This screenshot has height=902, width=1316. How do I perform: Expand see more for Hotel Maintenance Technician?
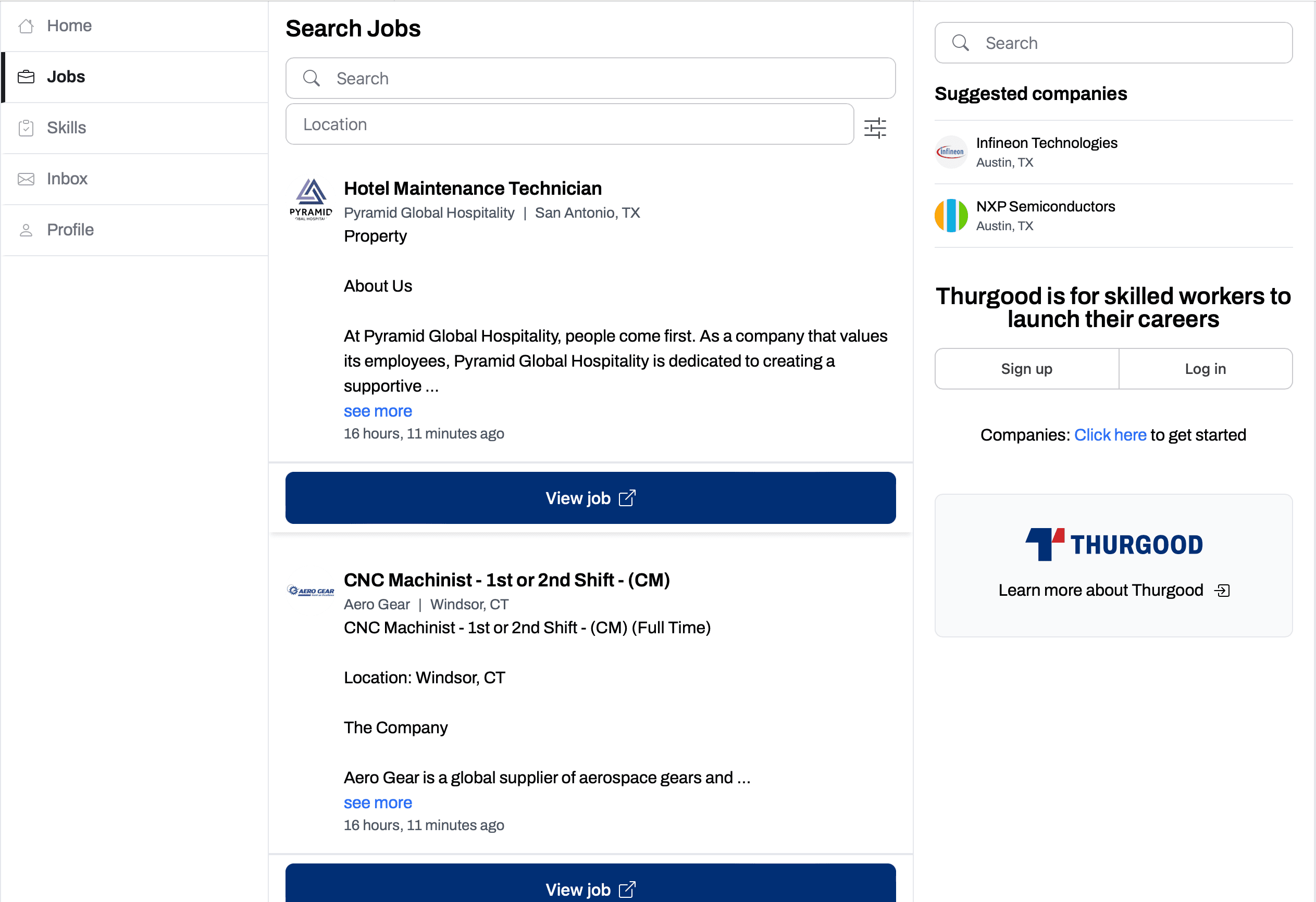[x=377, y=410]
